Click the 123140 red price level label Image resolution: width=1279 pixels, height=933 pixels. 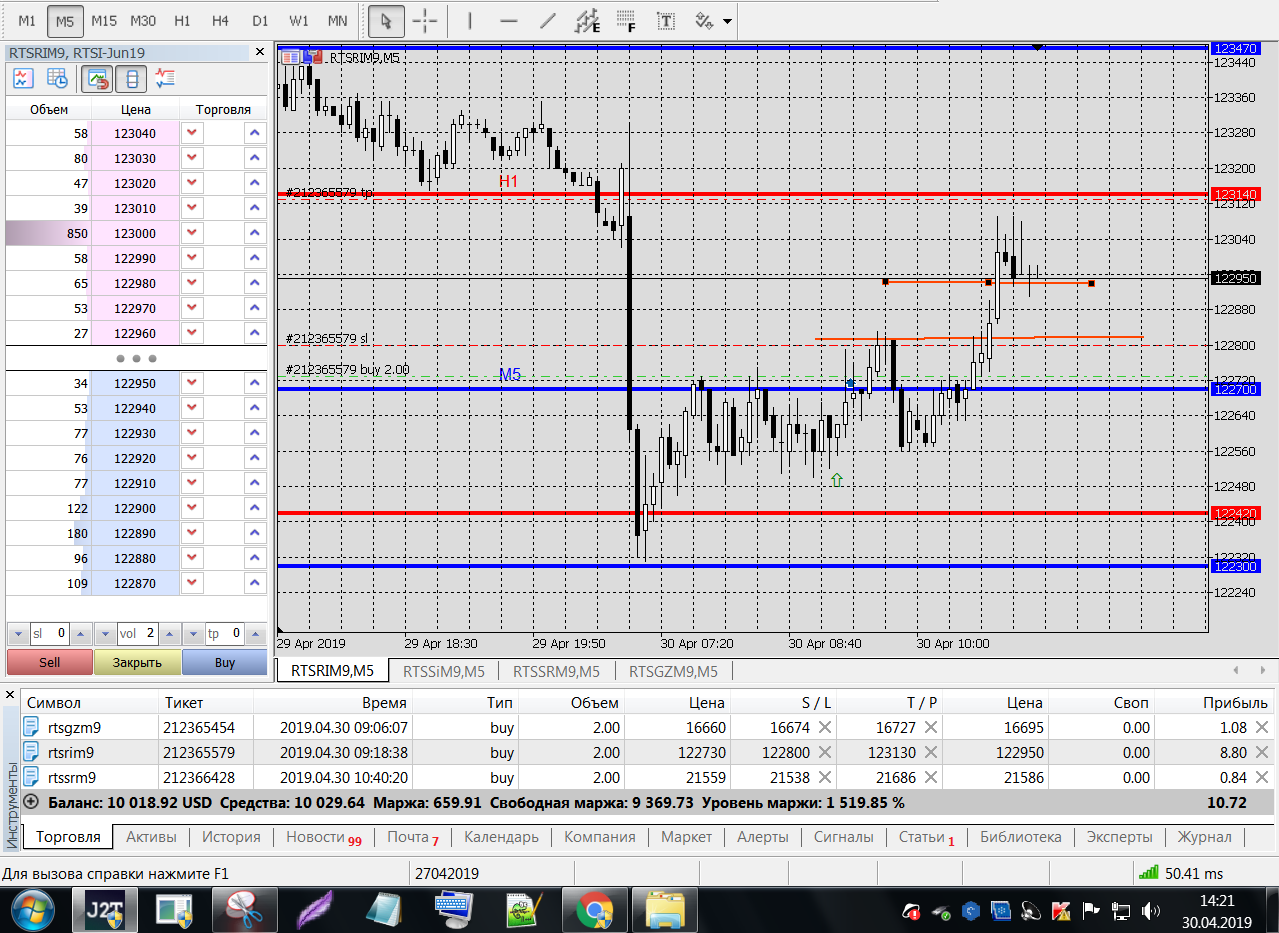pos(1234,194)
